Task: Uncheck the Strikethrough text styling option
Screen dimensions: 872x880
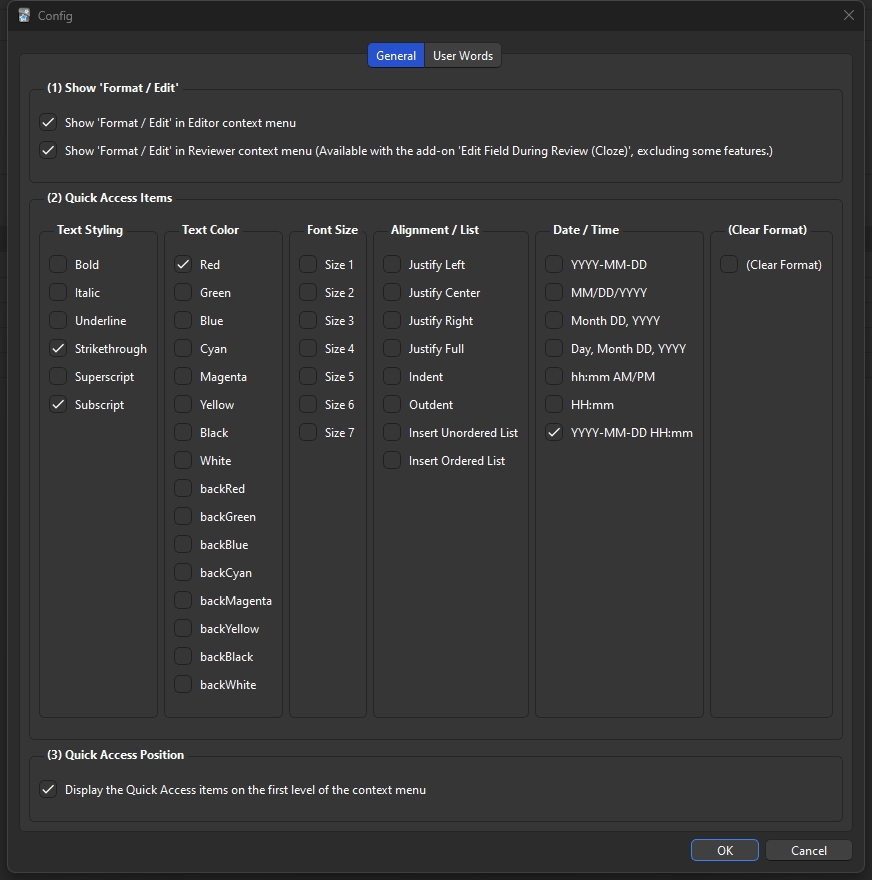Action: click(x=59, y=349)
